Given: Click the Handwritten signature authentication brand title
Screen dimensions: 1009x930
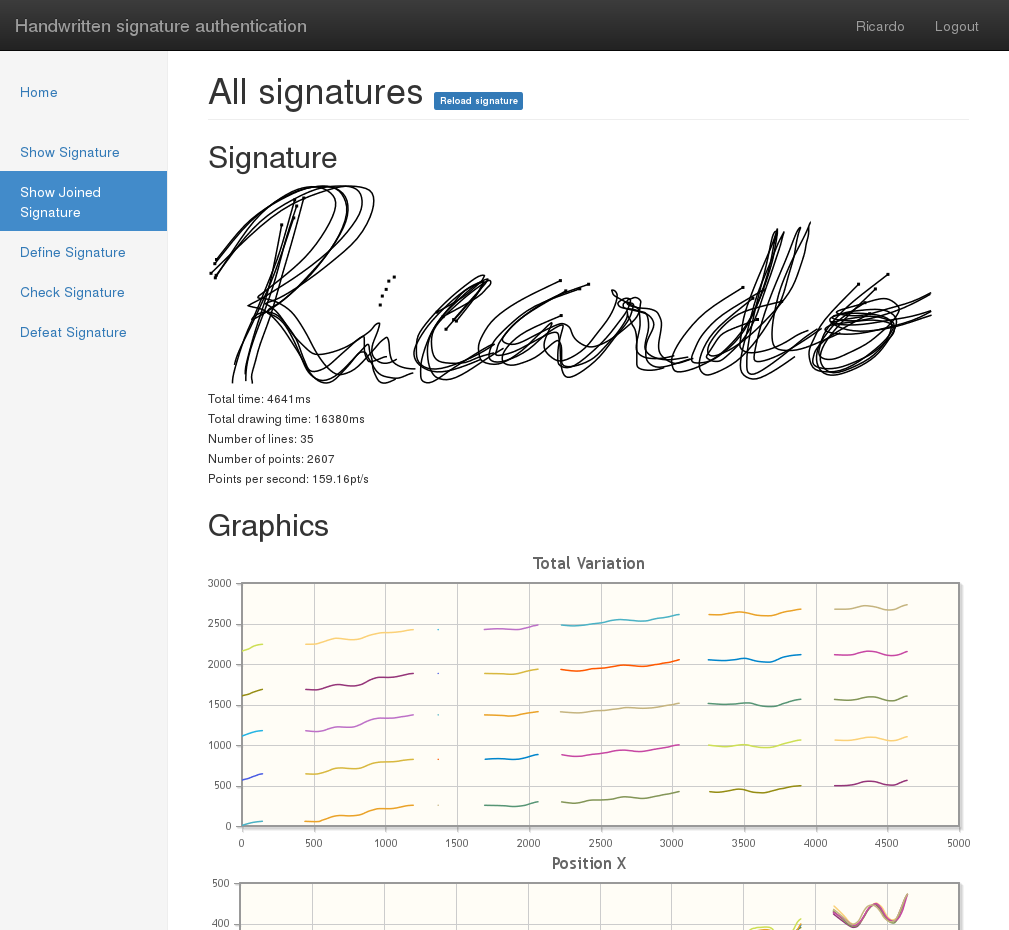Looking at the screenshot, I should click(161, 26).
